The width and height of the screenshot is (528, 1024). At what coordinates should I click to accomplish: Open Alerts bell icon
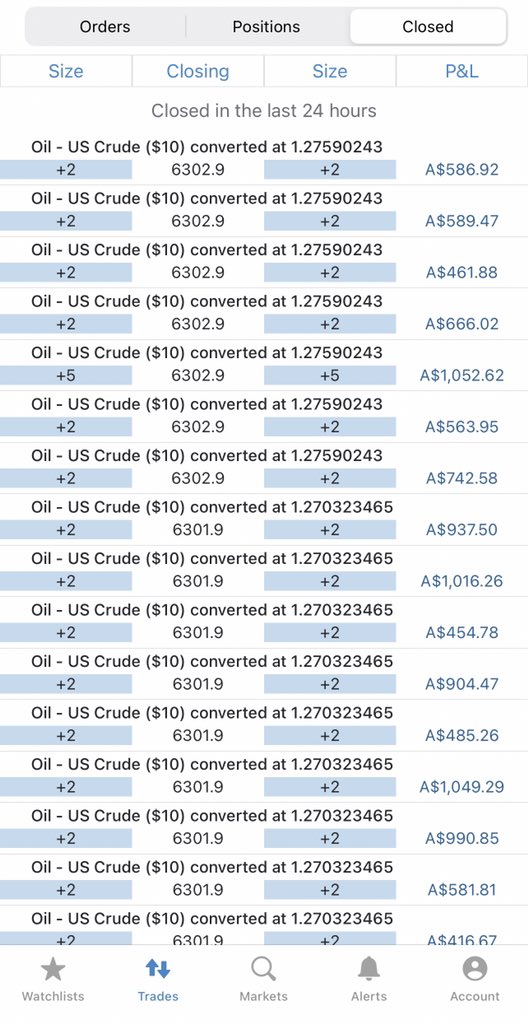pyautogui.click(x=369, y=969)
